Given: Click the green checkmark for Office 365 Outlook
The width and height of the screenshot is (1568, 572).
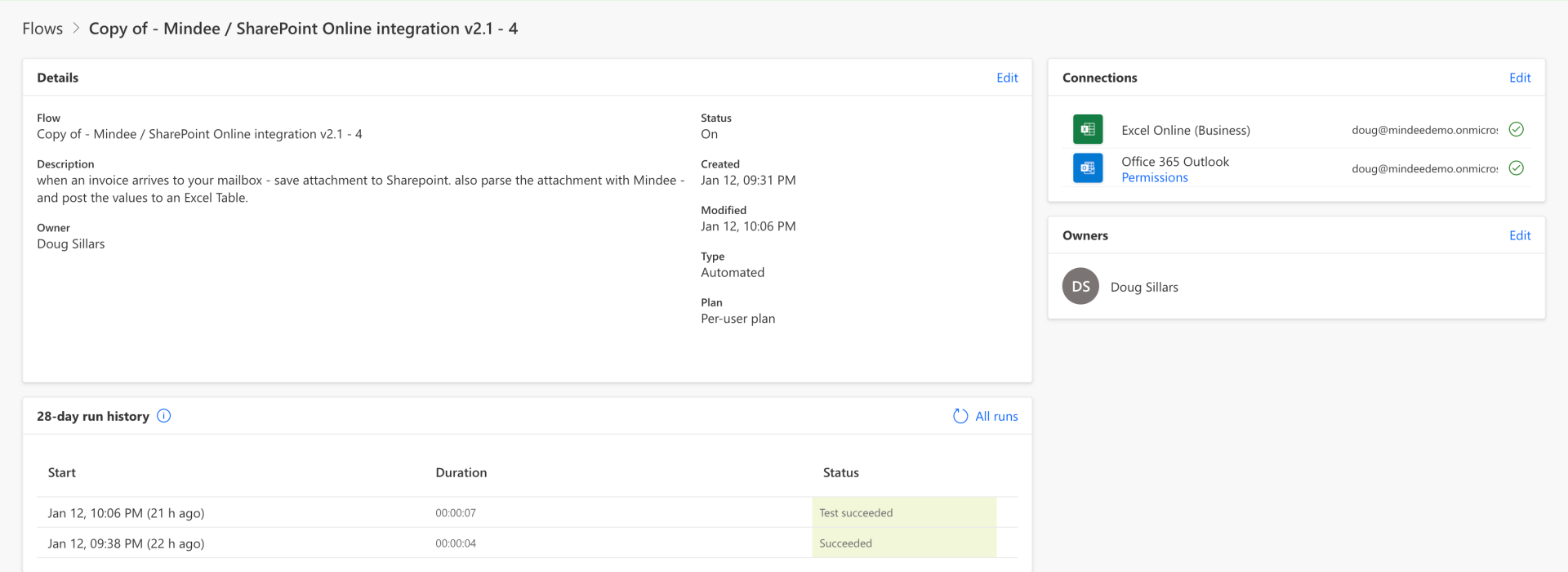Looking at the screenshot, I should pos(1517,168).
